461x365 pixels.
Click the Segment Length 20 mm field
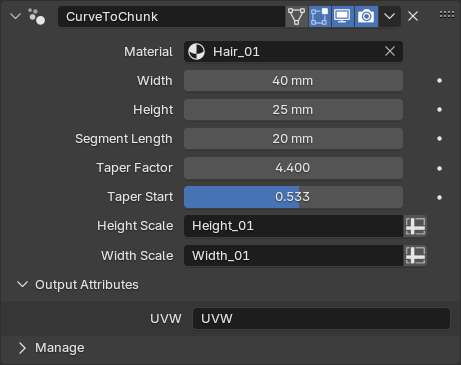pyautogui.click(x=293, y=139)
